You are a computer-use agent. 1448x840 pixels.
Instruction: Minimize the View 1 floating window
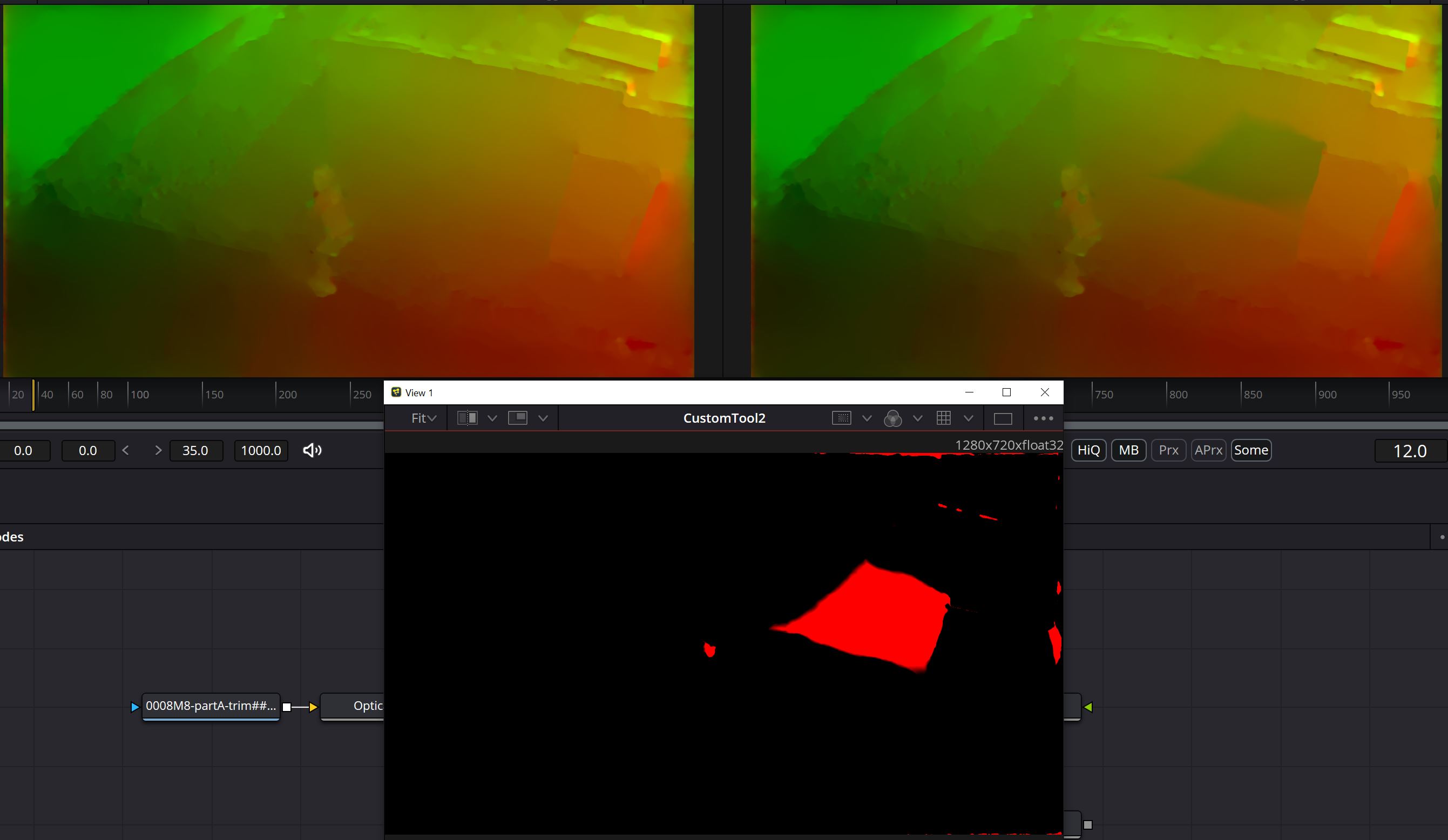tap(969, 392)
